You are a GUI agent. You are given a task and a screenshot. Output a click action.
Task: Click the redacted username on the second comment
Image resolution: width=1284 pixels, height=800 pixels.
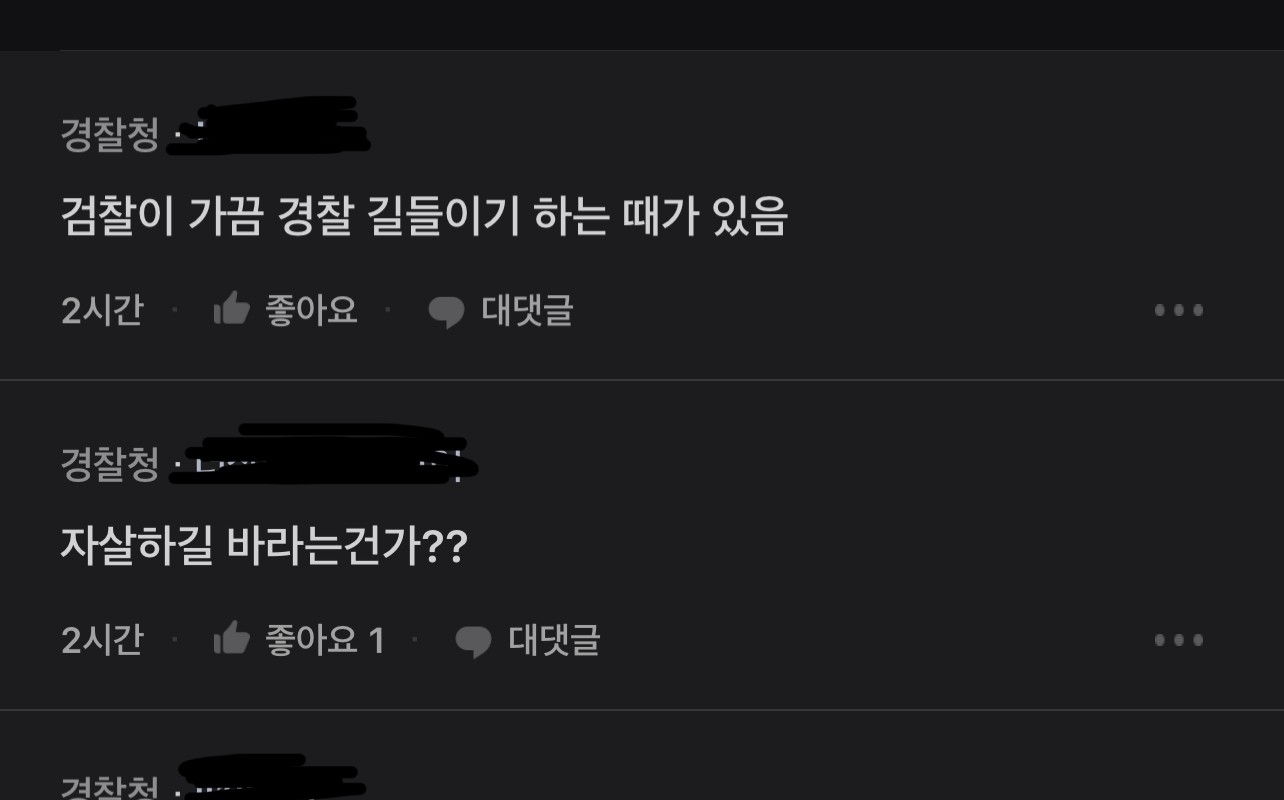coord(323,455)
